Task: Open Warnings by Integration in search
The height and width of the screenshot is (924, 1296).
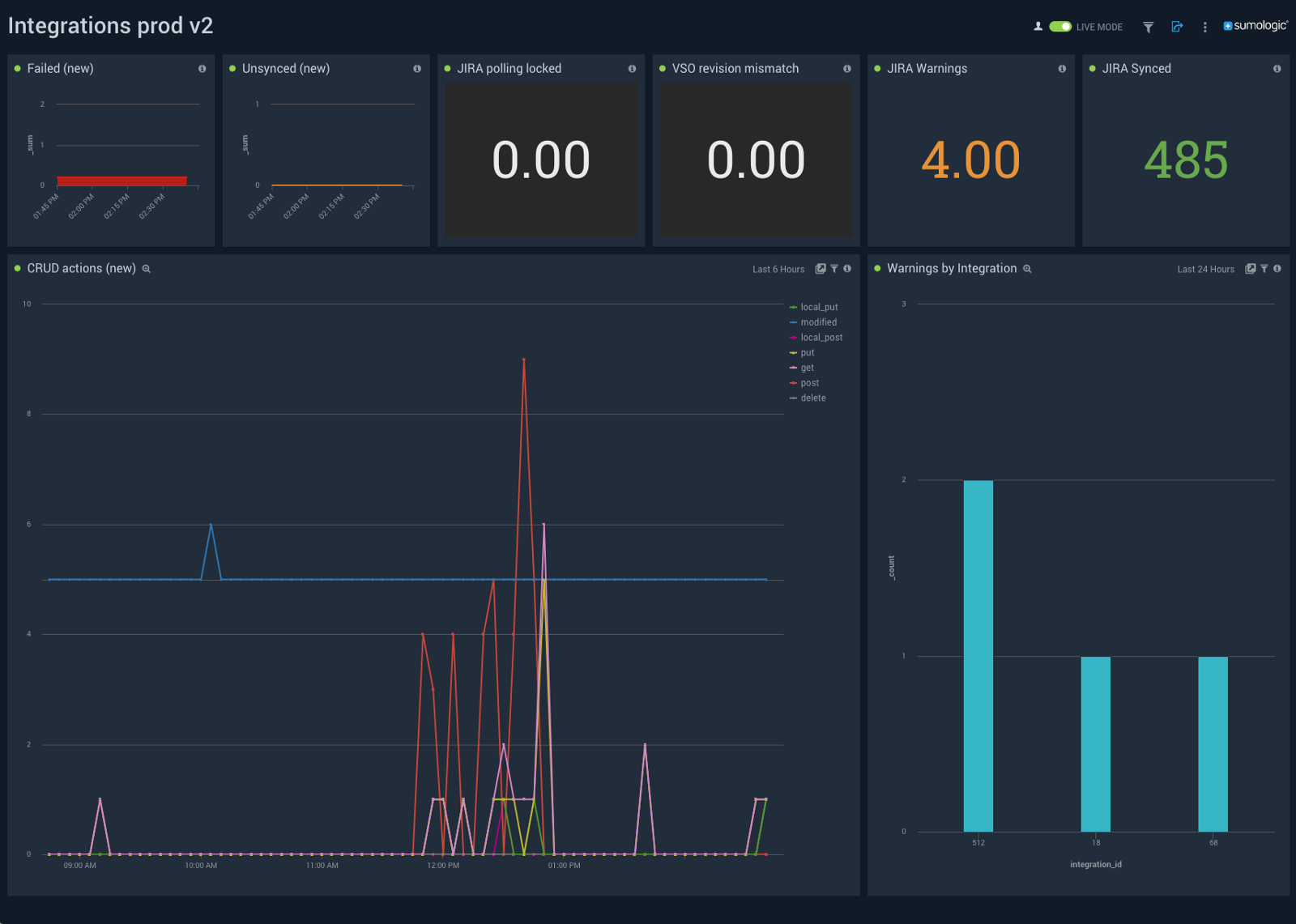Action: [1027, 269]
